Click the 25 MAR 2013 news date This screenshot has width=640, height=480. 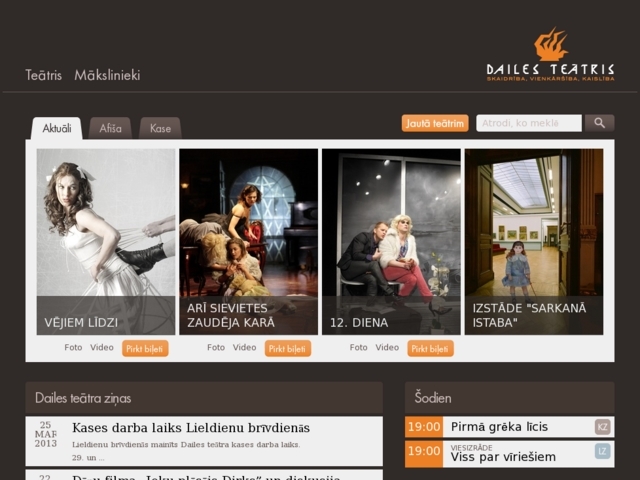(x=46, y=434)
